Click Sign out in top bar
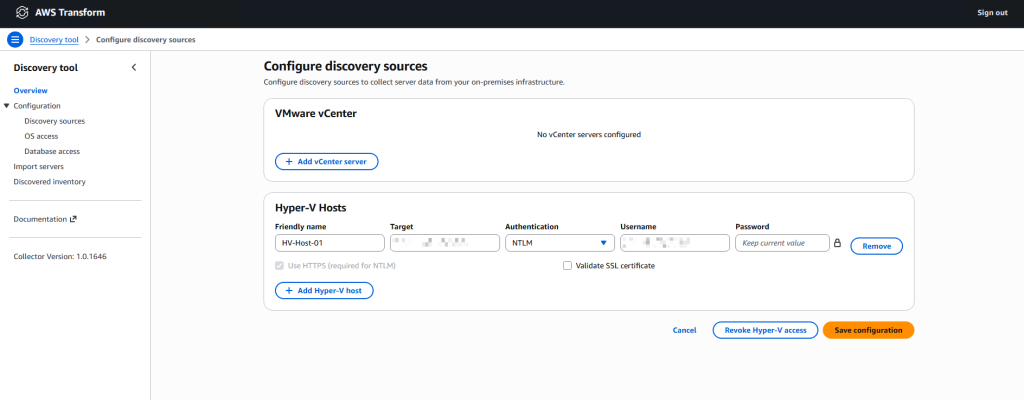The height and width of the screenshot is (400, 1024). pos(992,12)
